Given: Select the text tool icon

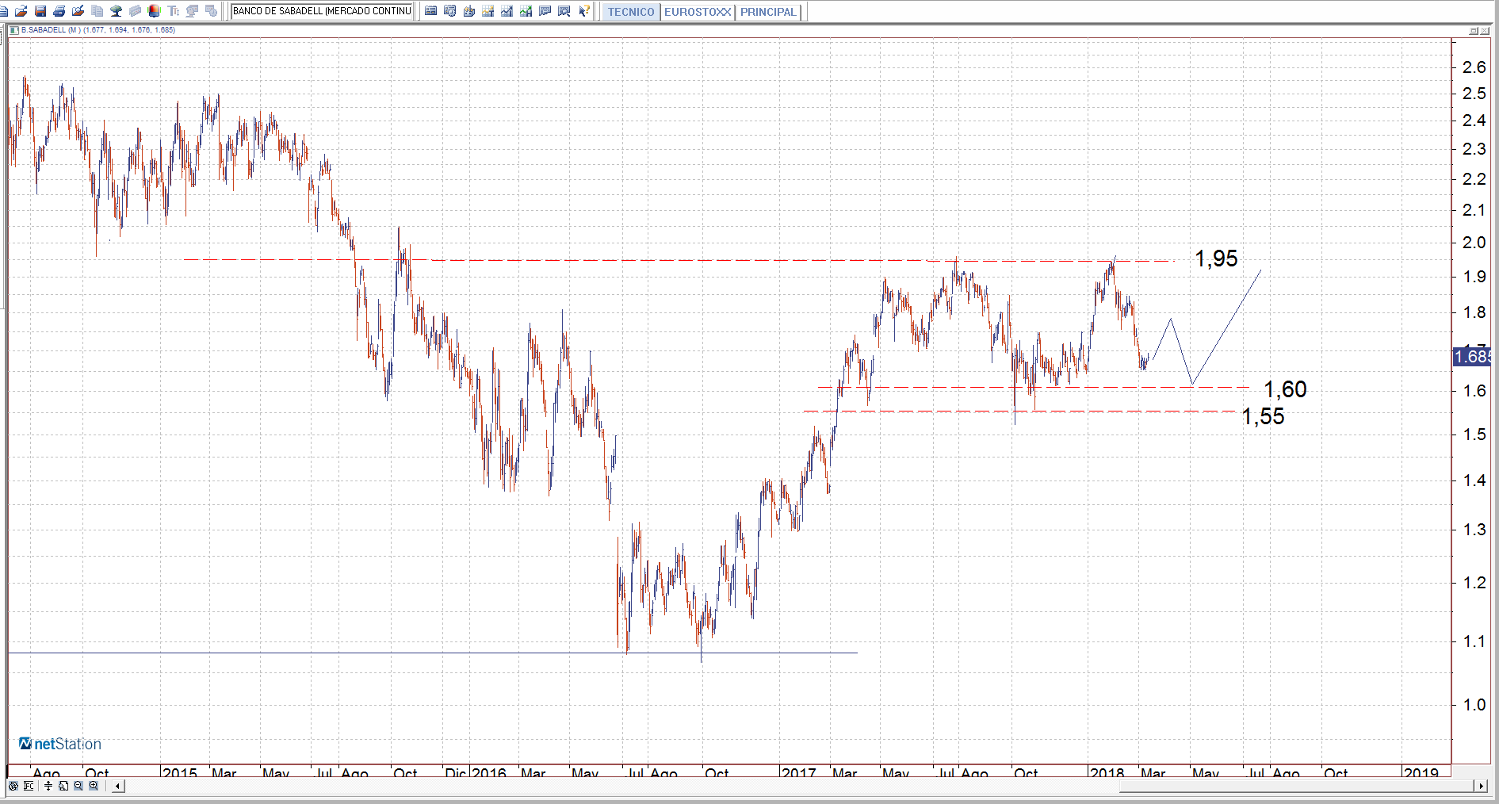Looking at the screenshot, I should [174, 11].
